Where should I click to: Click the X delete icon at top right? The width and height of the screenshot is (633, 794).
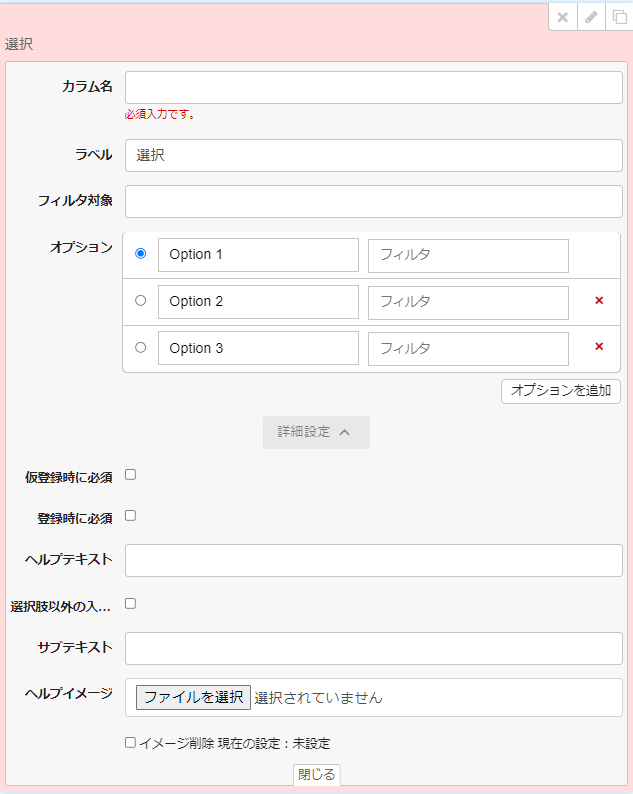pos(563,17)
